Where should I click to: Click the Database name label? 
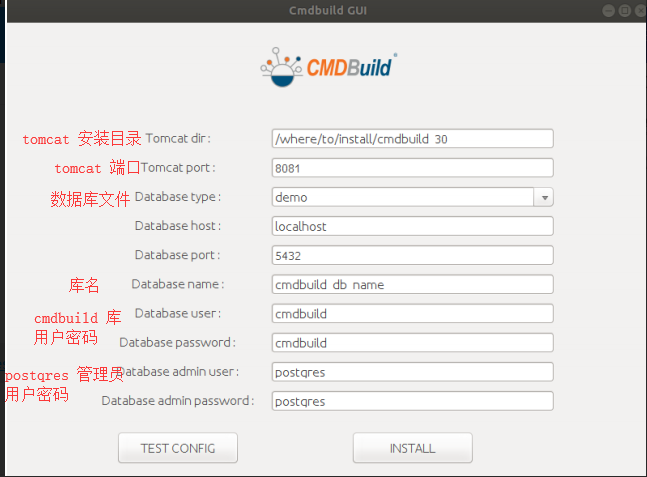(x=178, y=284)
